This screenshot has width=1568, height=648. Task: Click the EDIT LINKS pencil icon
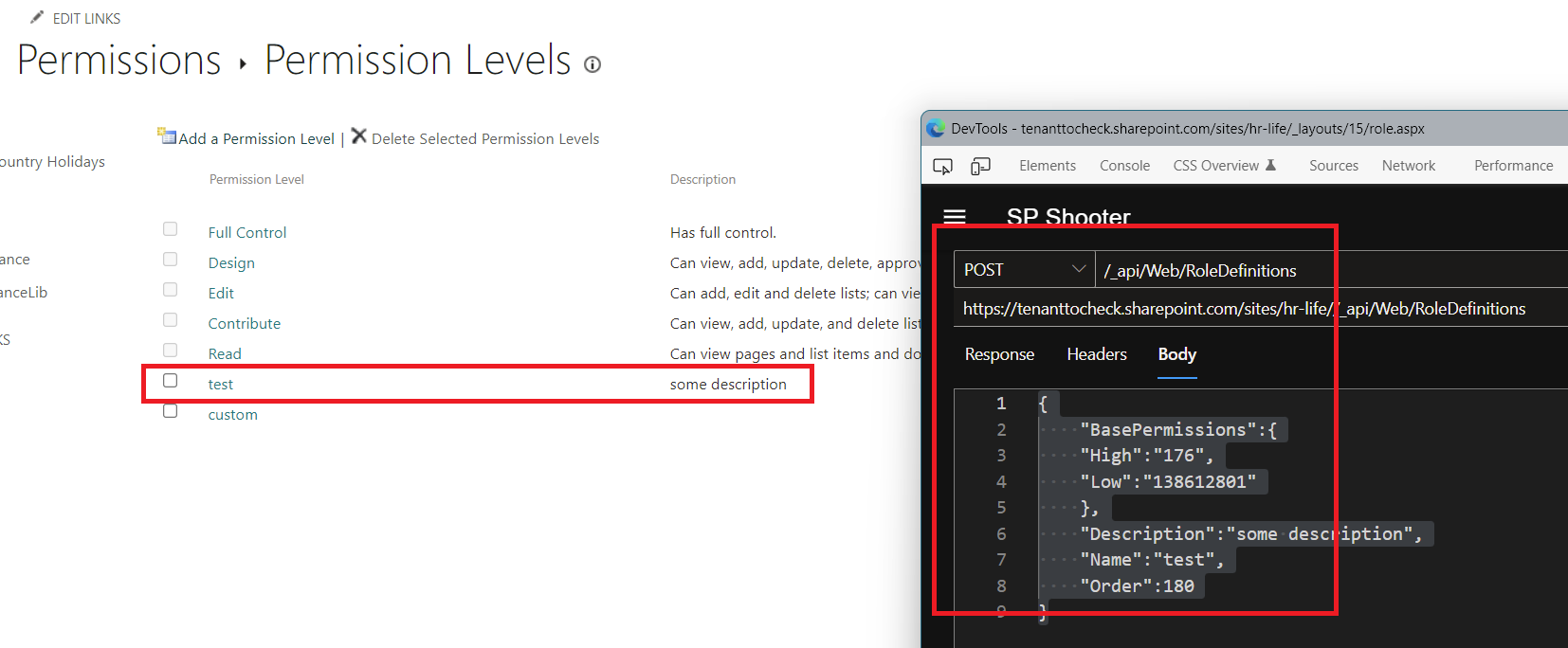pos(37,17)
